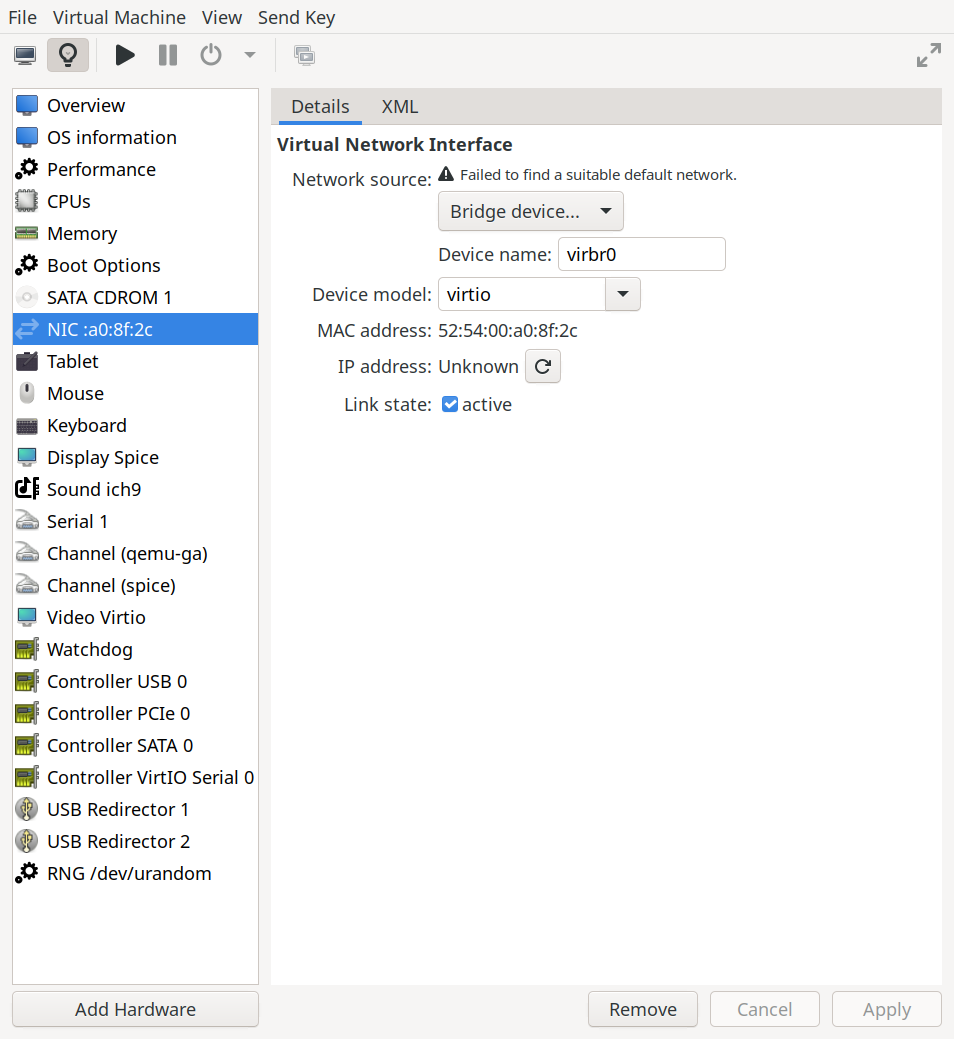Image resolution: width=954 pixels, height=1039 pixels.
Task: Switch to fullscreen view
Action: click(929, 55)
